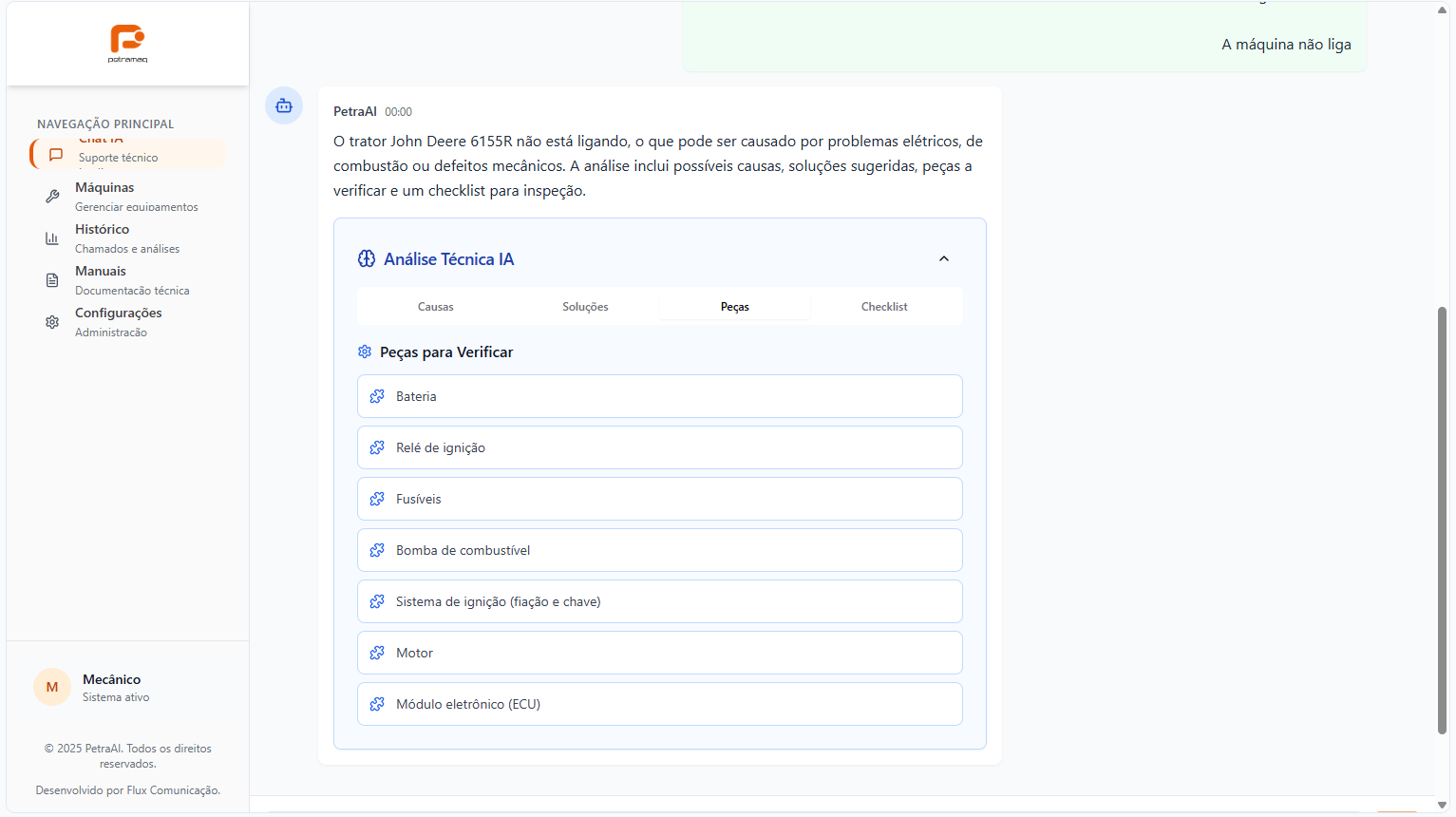Click the gear icon beside Peças para Verificar

(365, 351)
